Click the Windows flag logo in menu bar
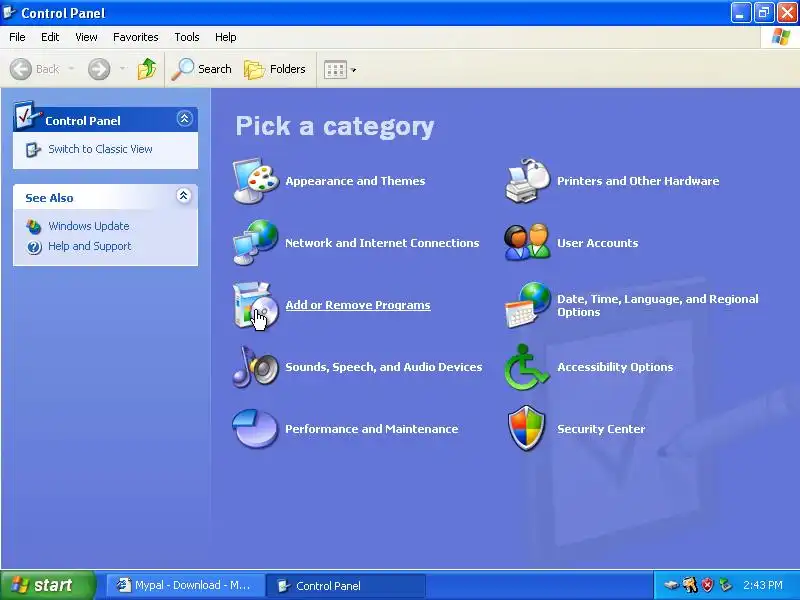The height and width of the screenshot is (600, 800). 781,37
